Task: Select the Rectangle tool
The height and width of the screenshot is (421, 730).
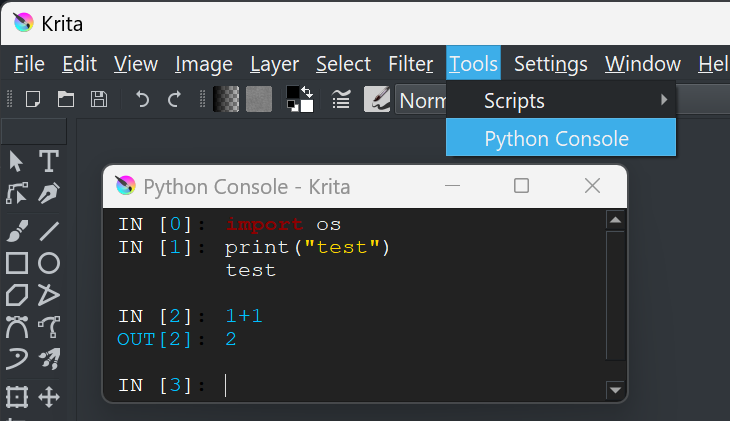Action: coord(17,263)
